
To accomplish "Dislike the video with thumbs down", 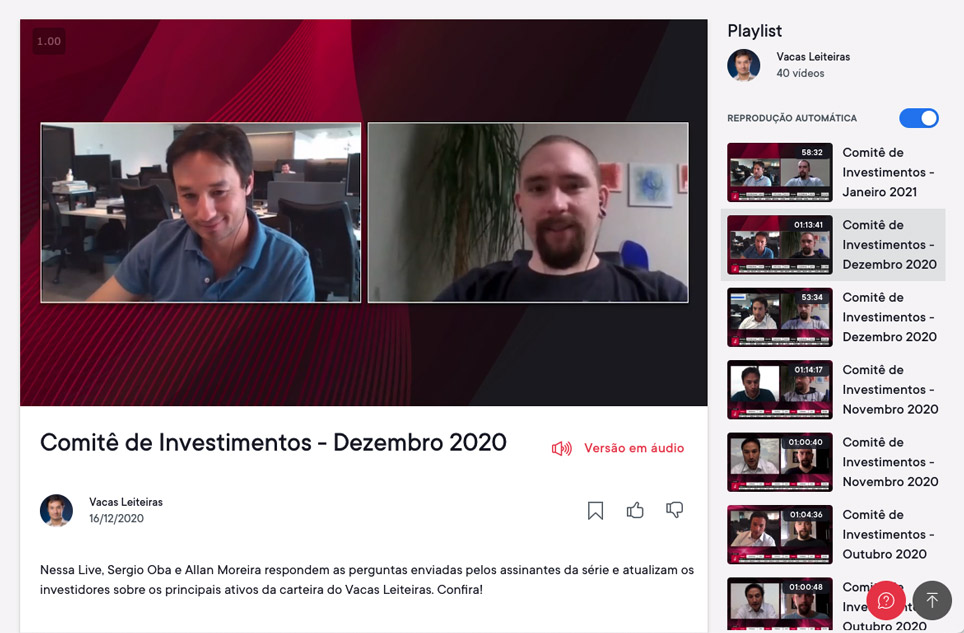I will click(674, 509).
